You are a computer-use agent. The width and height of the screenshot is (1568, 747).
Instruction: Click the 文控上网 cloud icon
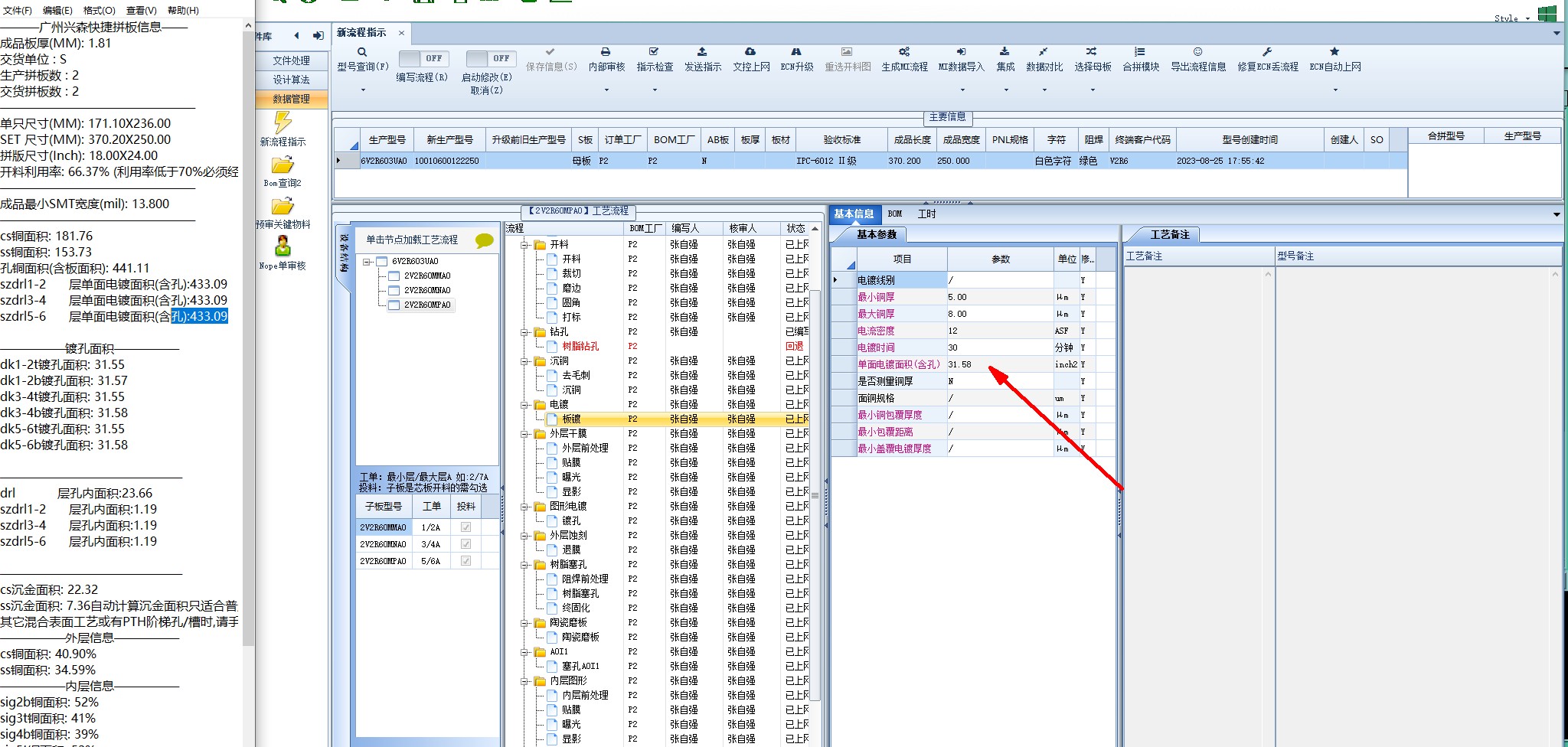coord(750,52)
